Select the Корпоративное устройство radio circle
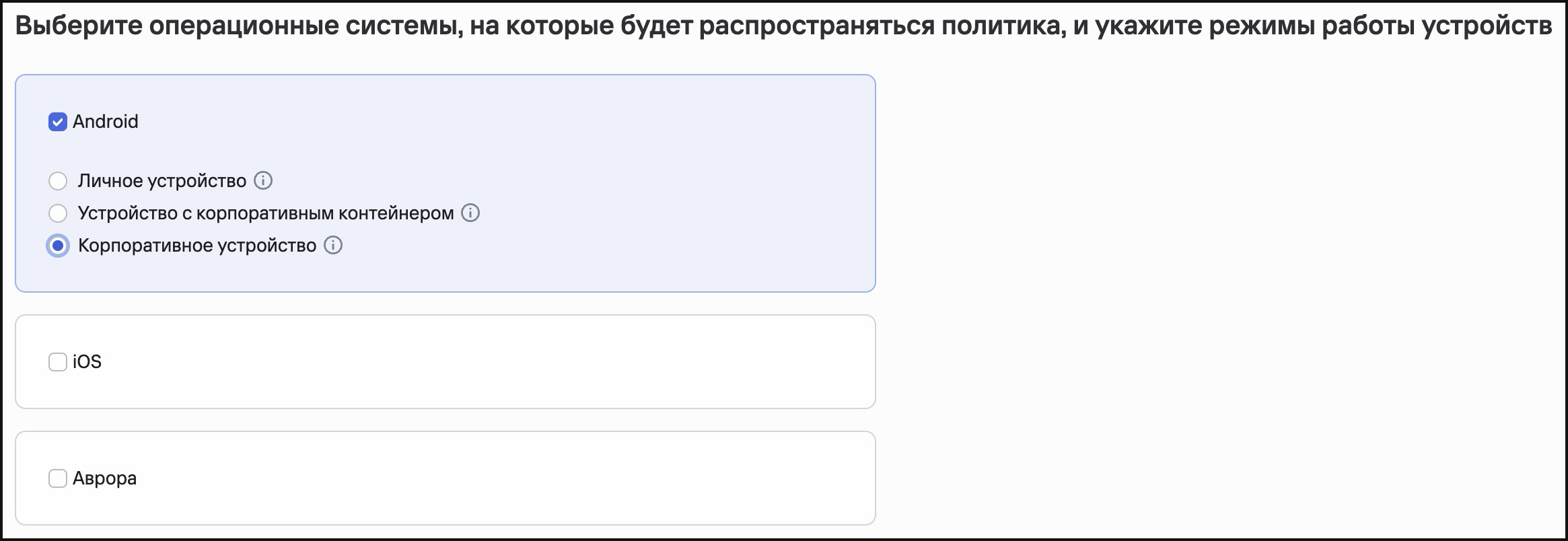 pos(58,246)
